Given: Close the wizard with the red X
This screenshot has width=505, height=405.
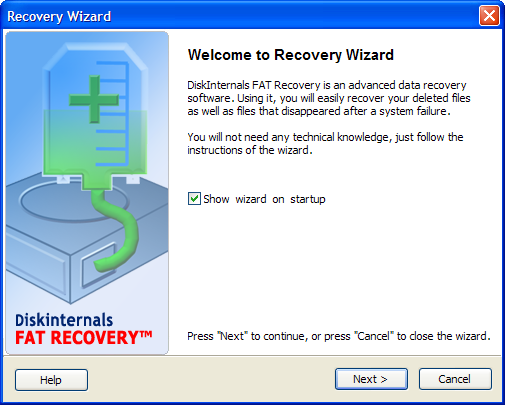Looking at the screenshot, I should click(489, 16).
